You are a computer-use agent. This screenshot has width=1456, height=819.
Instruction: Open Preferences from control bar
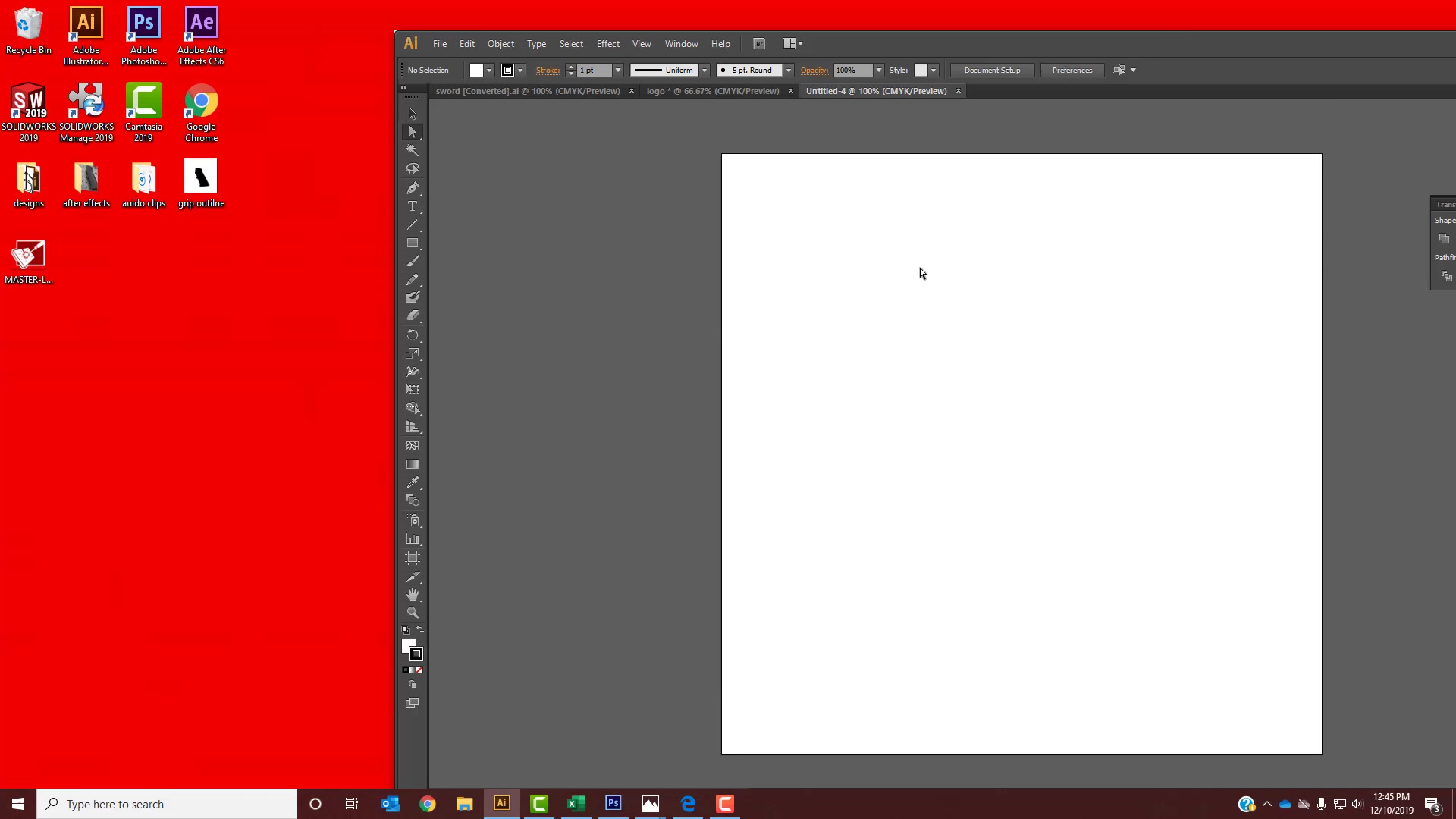pos(1072,70)
